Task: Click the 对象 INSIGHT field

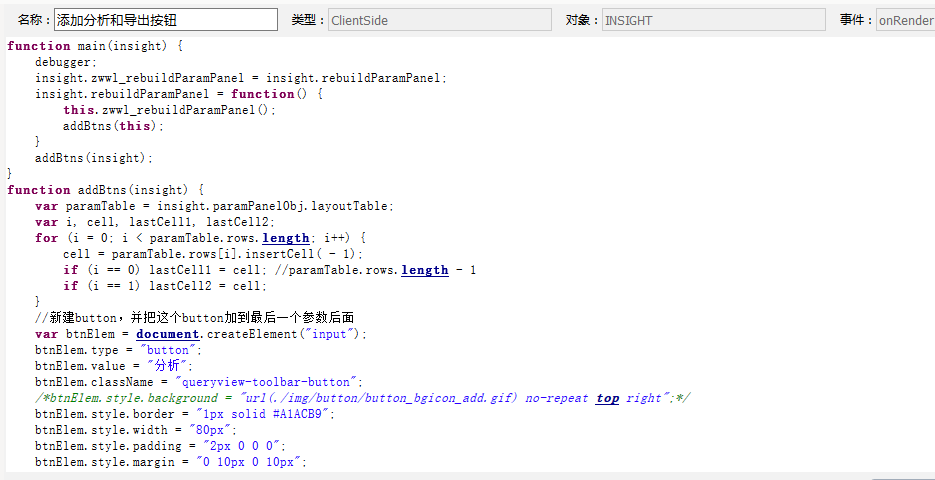Action: click(x=714, y=20)
